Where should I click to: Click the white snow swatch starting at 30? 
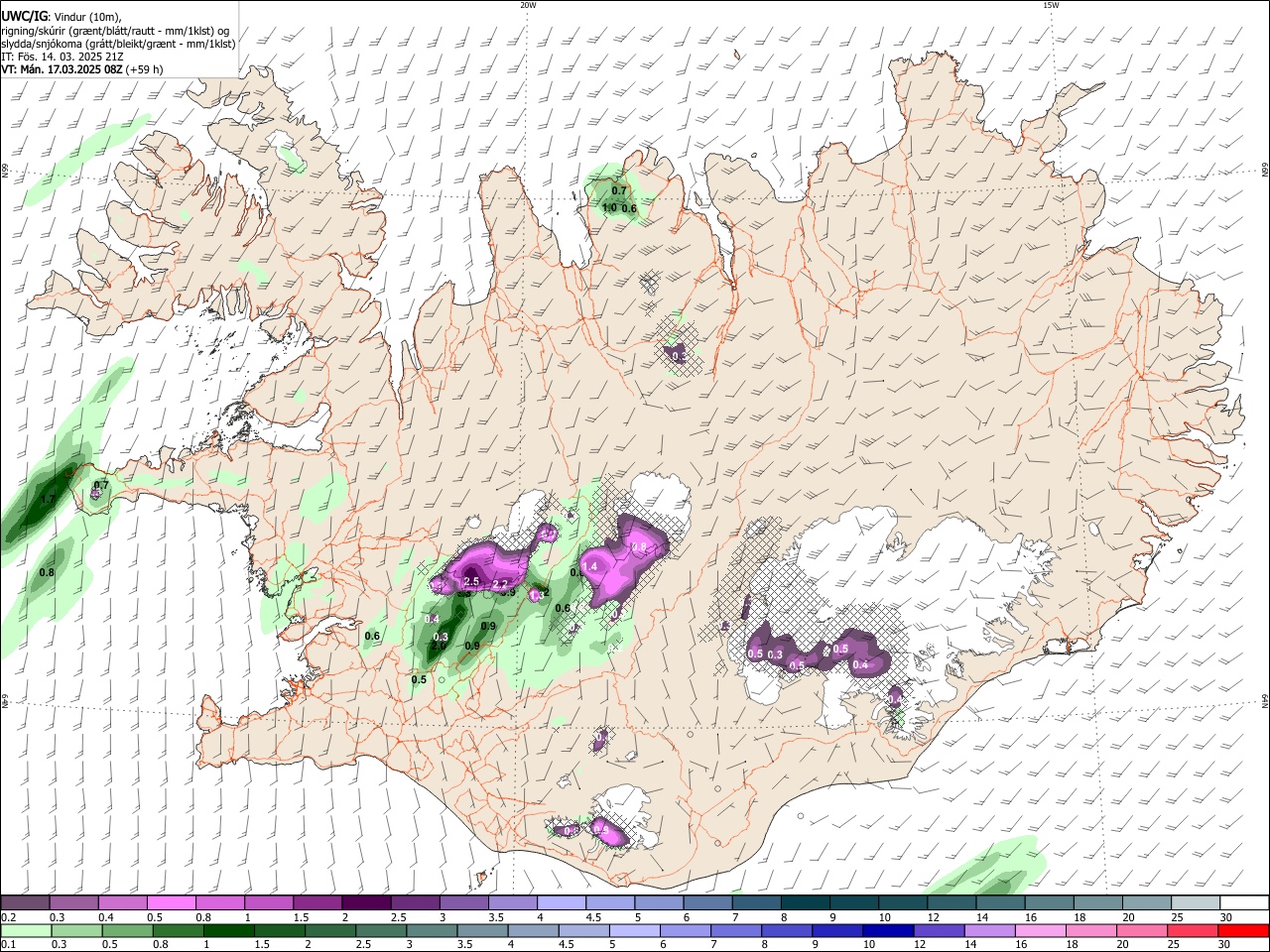tap(1244, 902)
